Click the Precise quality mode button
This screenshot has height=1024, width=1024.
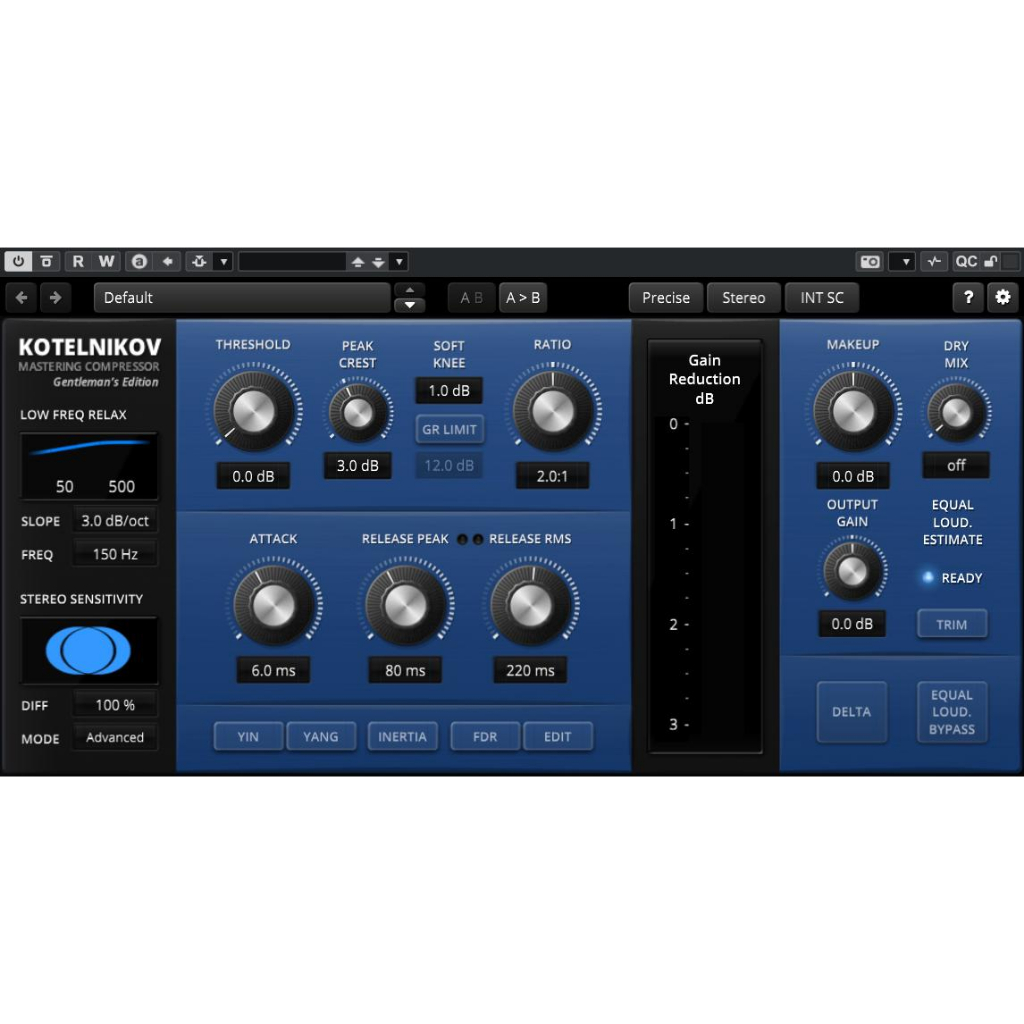(665, 298)
